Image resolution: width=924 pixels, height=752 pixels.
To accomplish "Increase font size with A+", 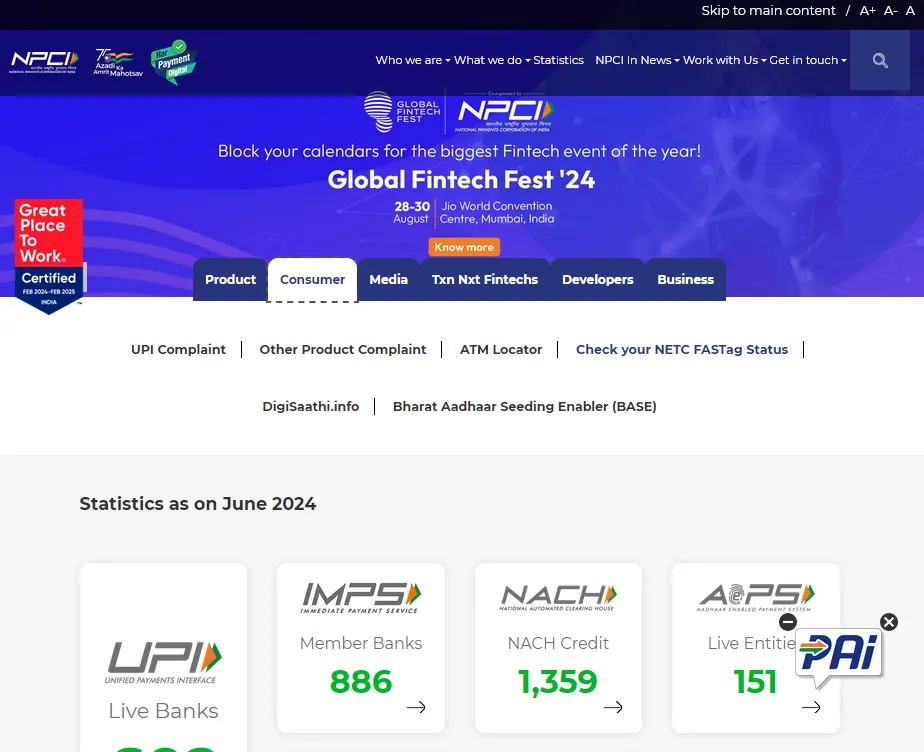I will click(x=867, y=11).
